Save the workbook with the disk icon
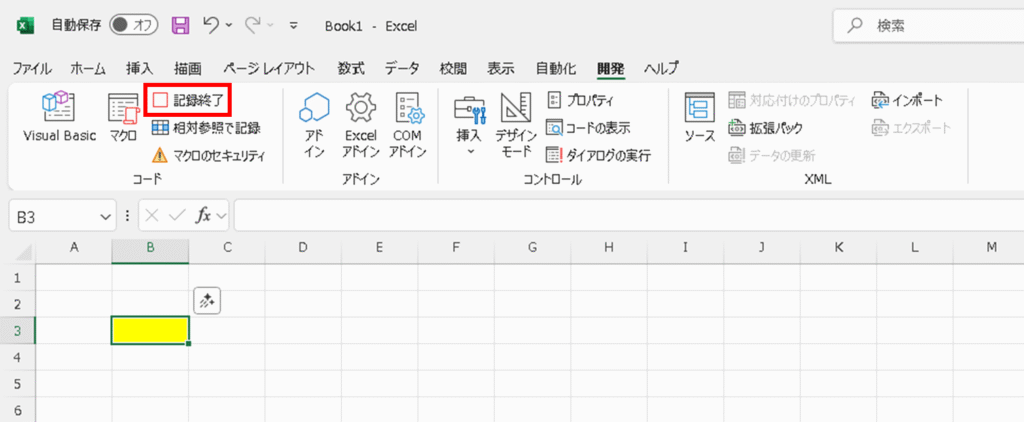The image size is (1024, 422). tap(180, 25)
